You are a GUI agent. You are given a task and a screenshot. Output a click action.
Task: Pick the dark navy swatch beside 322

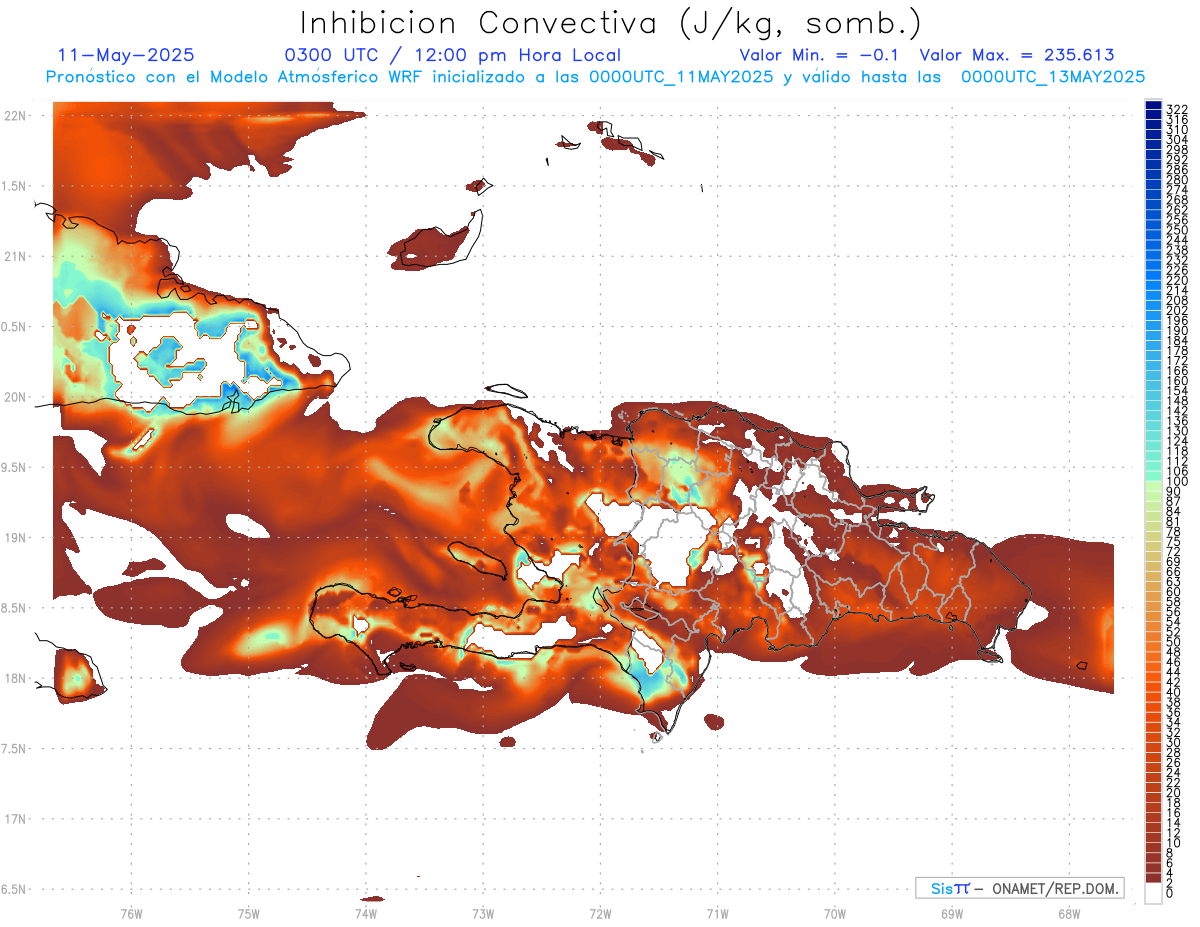coord(1154,105)
